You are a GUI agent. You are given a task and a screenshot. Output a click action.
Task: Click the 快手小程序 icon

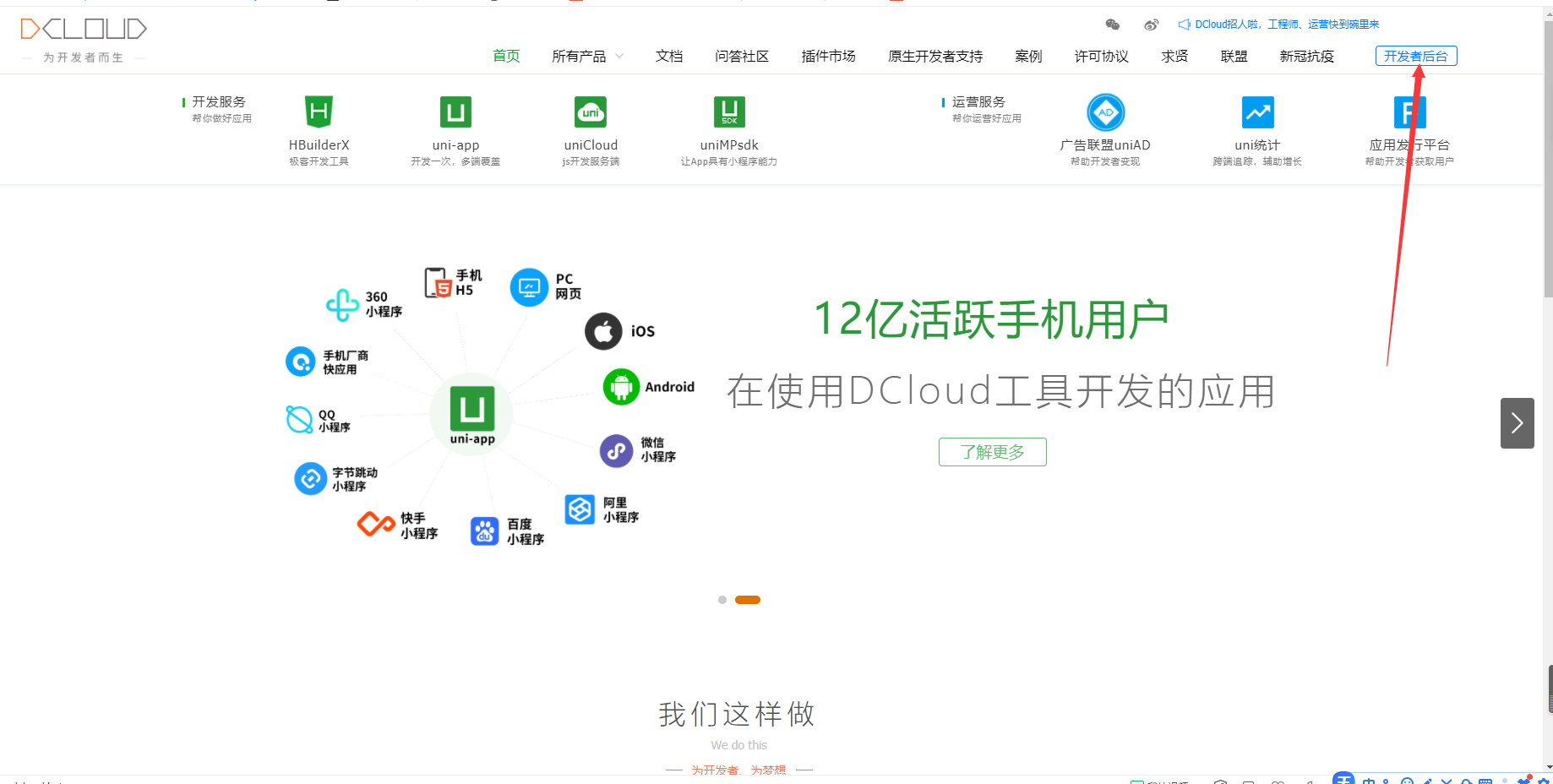376,525
